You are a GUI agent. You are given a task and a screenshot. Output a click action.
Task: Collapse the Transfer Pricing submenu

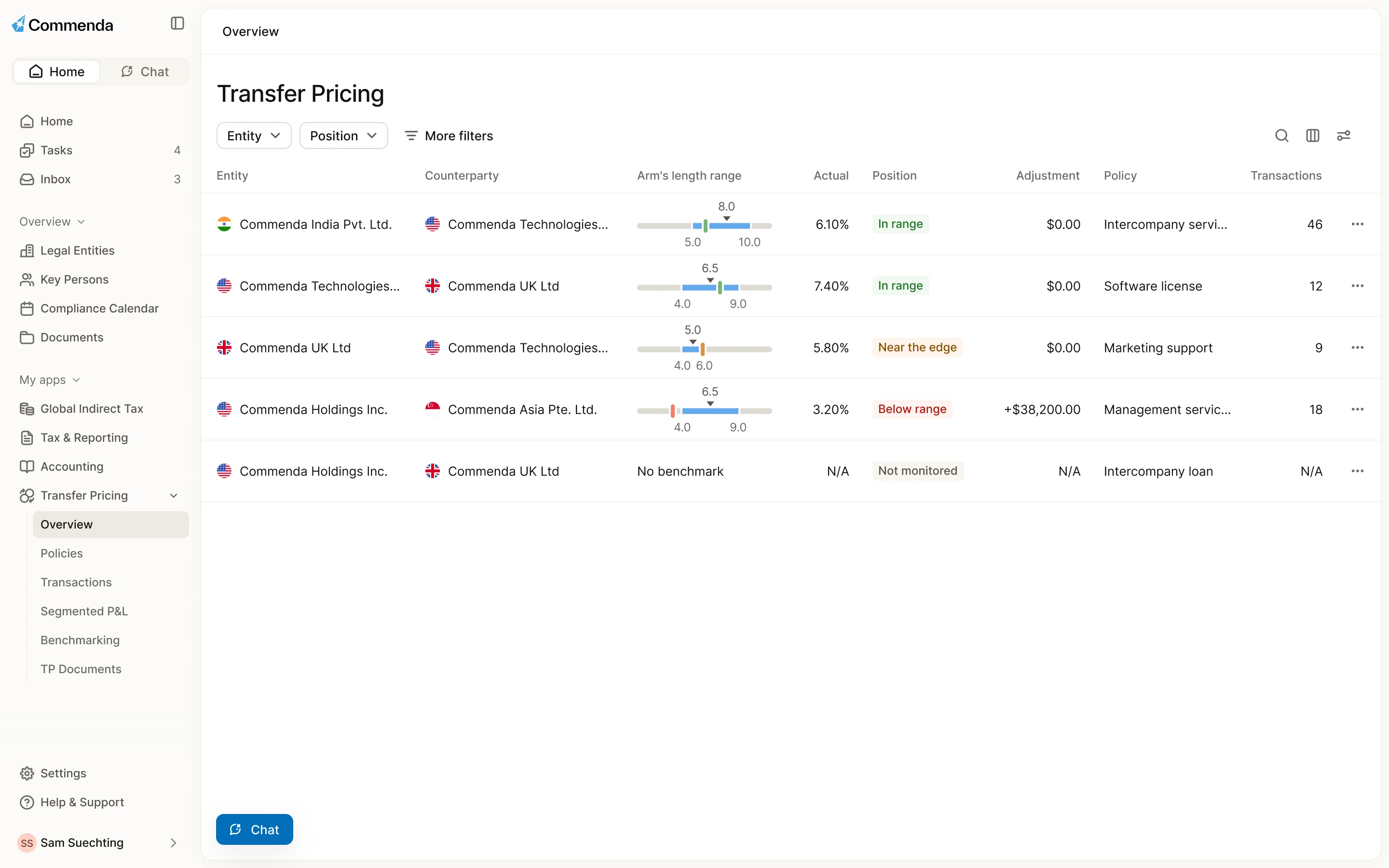(x=173, y=495)
